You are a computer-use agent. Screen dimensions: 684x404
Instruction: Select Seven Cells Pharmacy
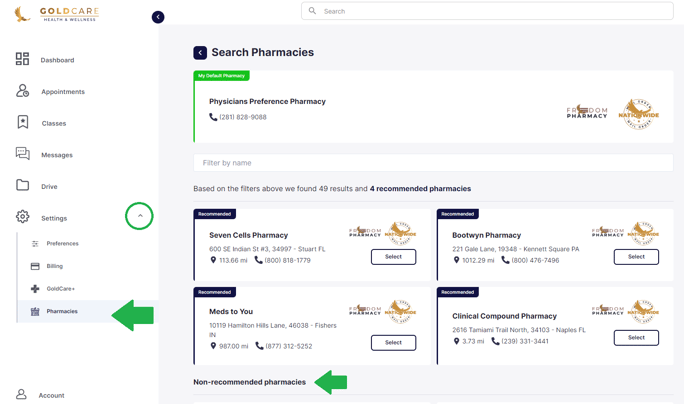pos(393,257)
